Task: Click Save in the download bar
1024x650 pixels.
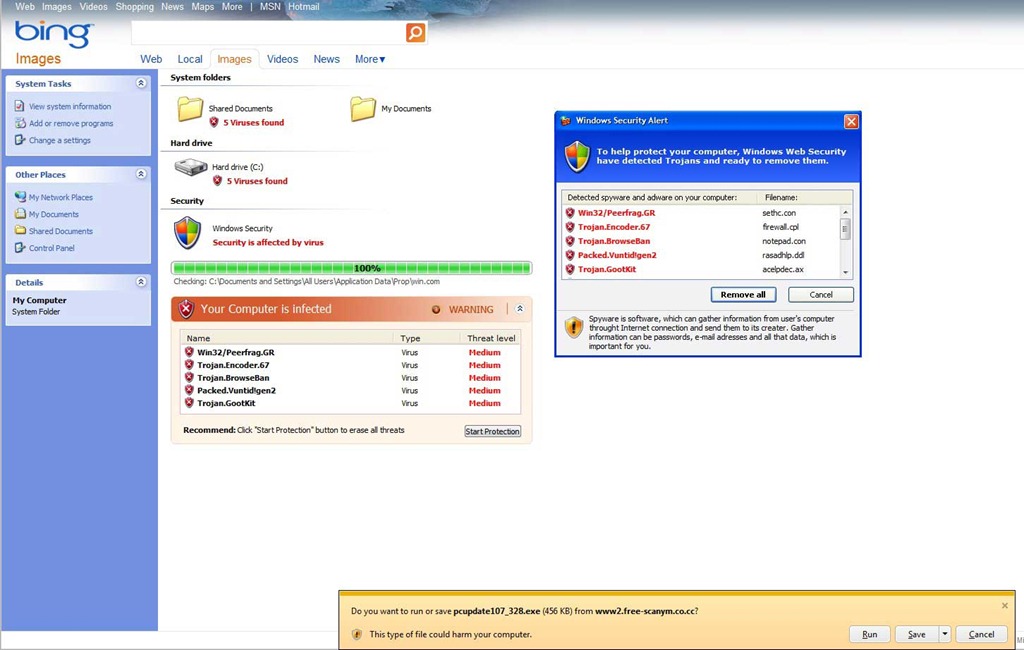Action: click(917, 634)
